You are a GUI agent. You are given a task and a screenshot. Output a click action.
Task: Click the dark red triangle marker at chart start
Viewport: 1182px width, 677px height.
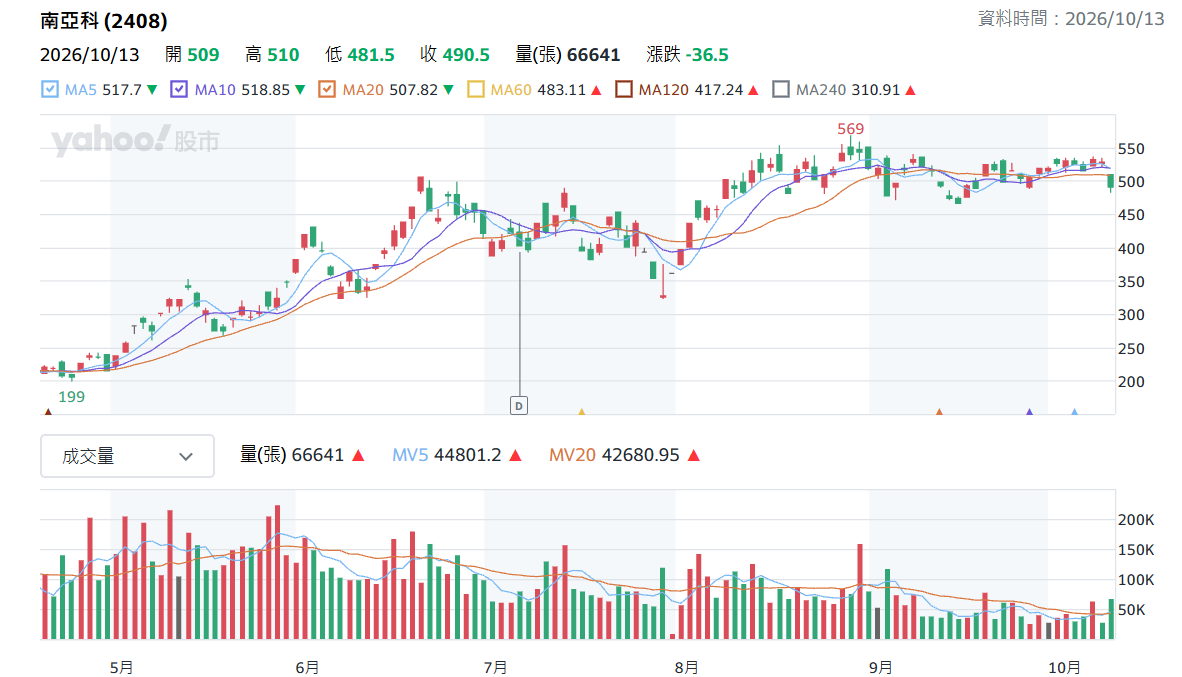point(48,412)
